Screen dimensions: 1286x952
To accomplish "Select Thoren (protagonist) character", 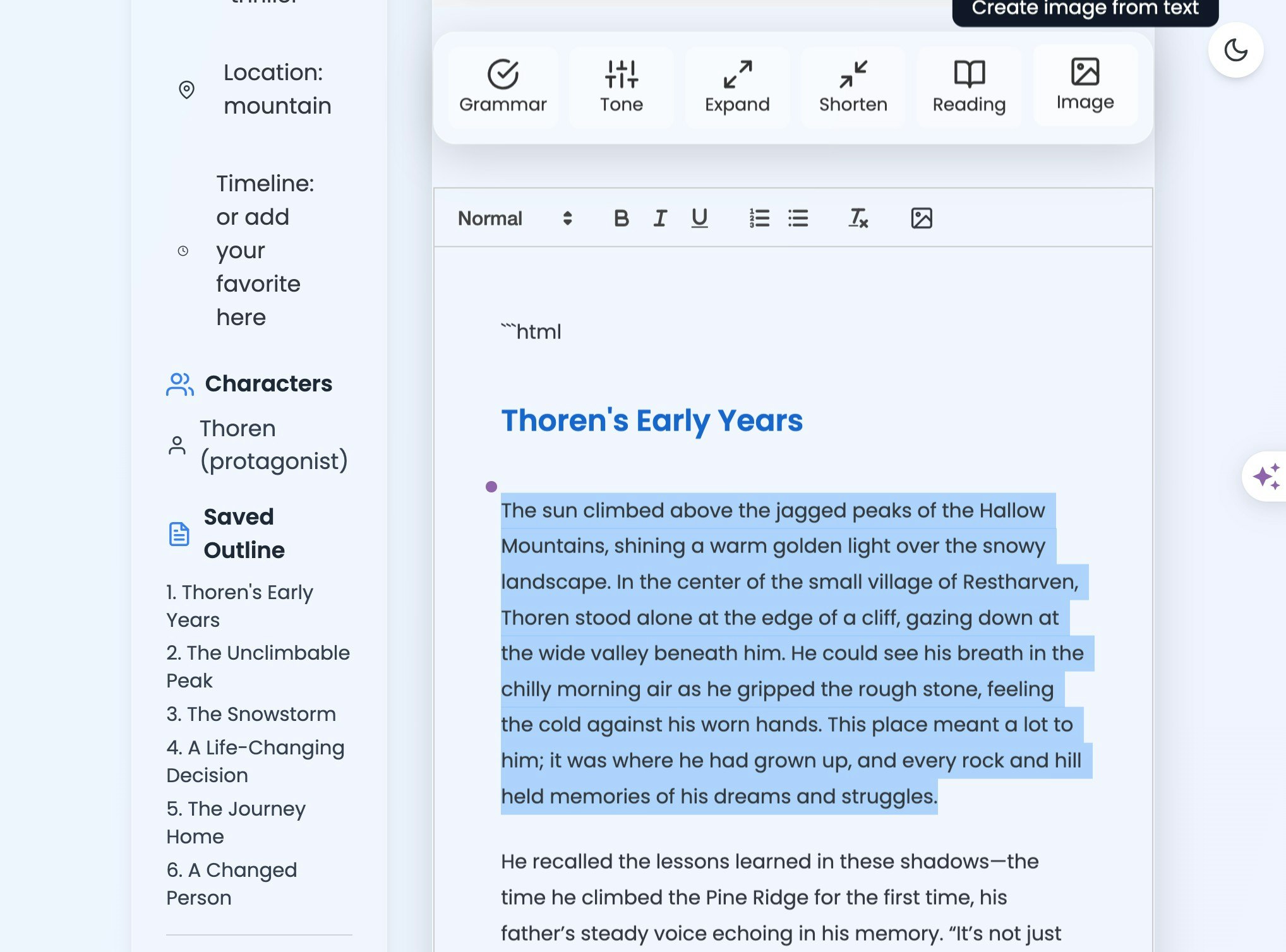I will click(x=273, y=444).
